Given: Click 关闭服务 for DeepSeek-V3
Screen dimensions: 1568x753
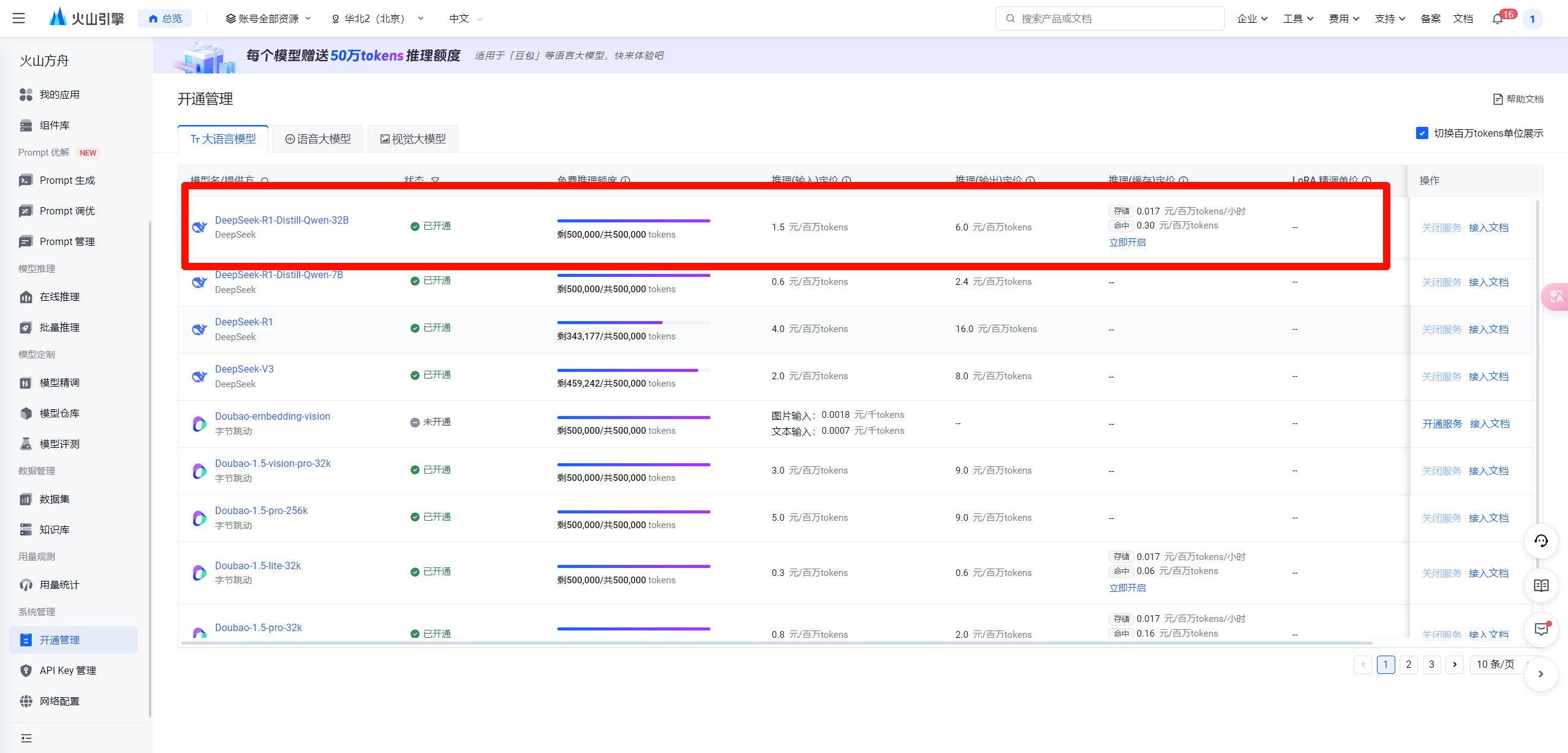Looking at the screenshot, I should tap(1441, 376).
